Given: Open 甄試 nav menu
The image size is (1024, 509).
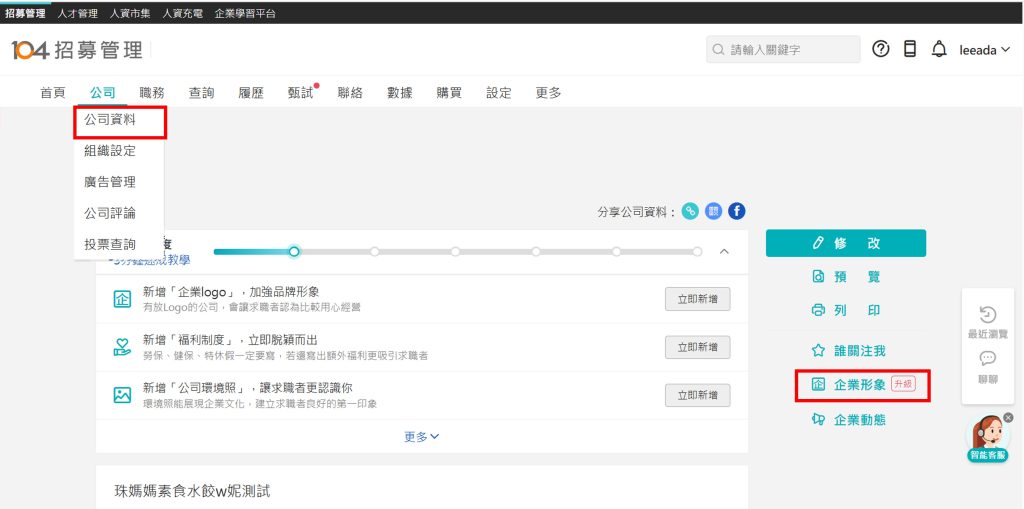Looking at the screenshot, I should 300,93.
